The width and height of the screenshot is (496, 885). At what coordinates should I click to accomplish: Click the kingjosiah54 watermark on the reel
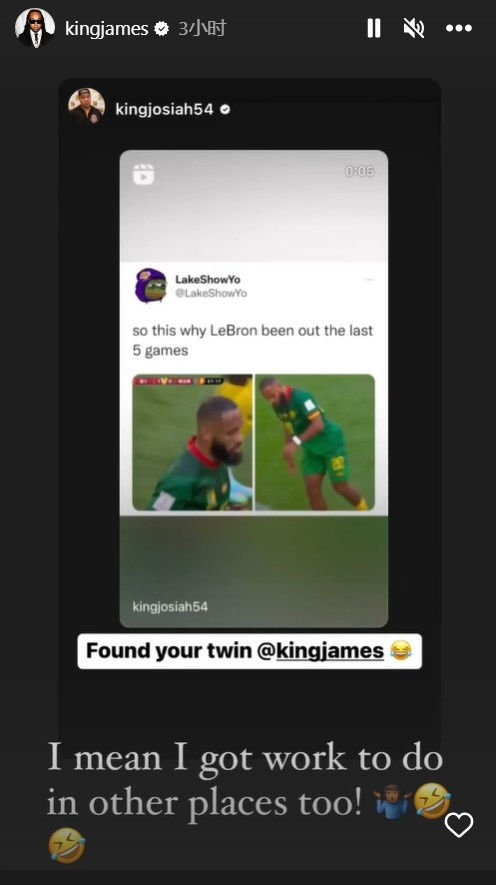[x=170, y=607]
